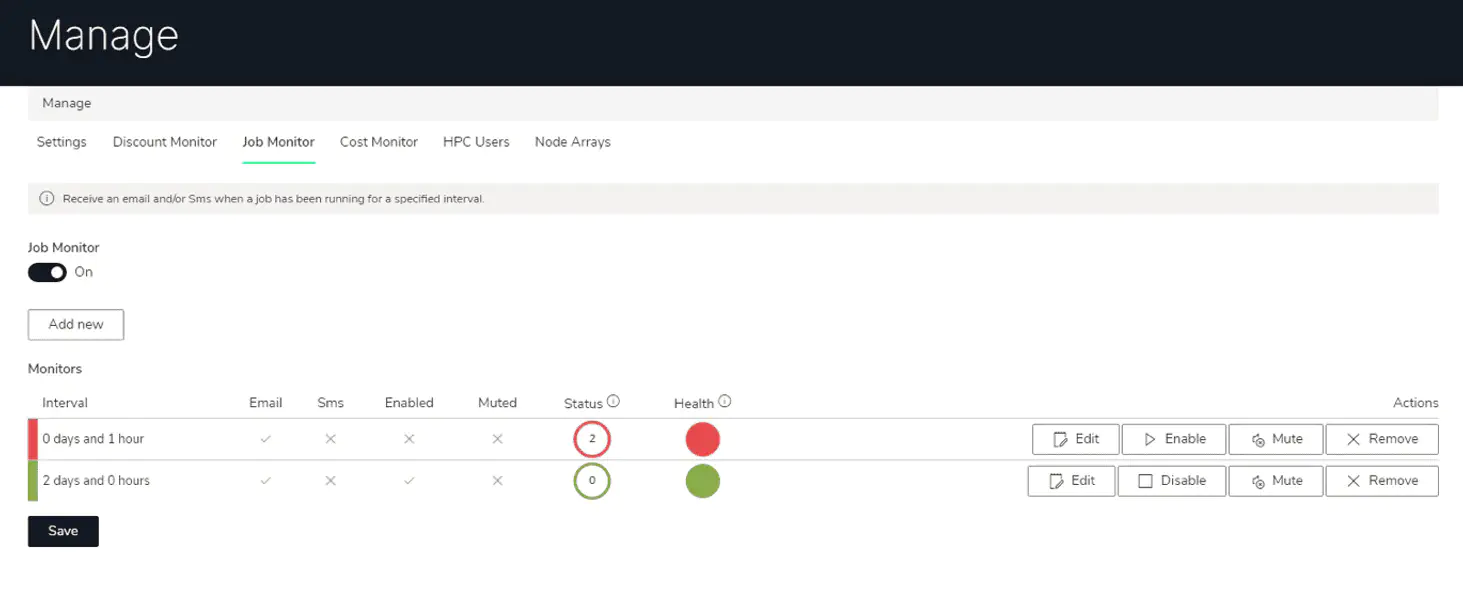Click the Manage breadcrumb text

pyautogui.click(x=67, y=103)
